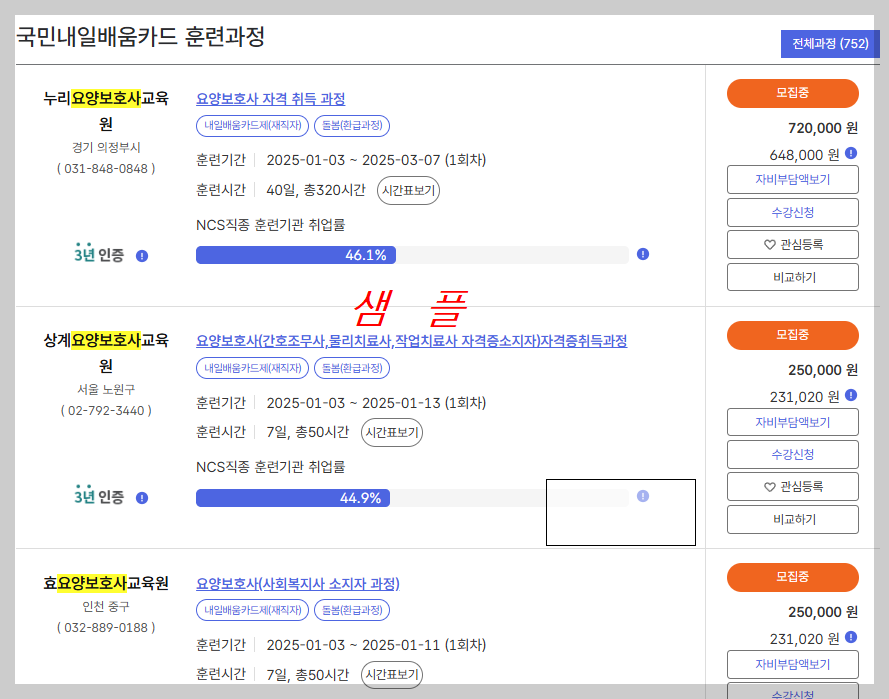Click info icon beside 상계요양보호사교육원 3년 인증

[x=142, y=498]
